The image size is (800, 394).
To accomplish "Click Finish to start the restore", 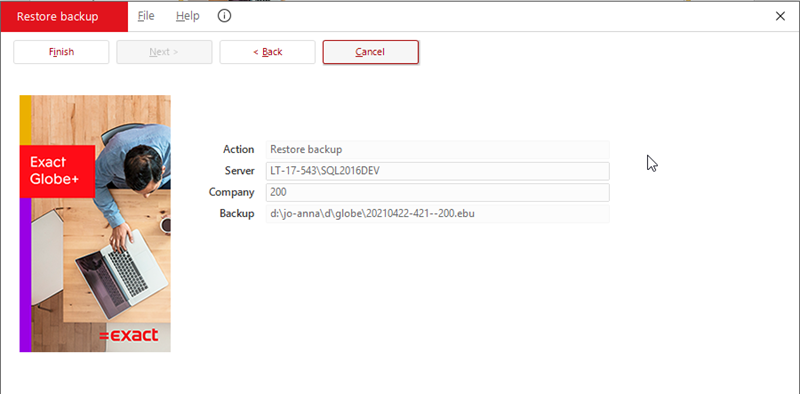I will pos(61,52).
